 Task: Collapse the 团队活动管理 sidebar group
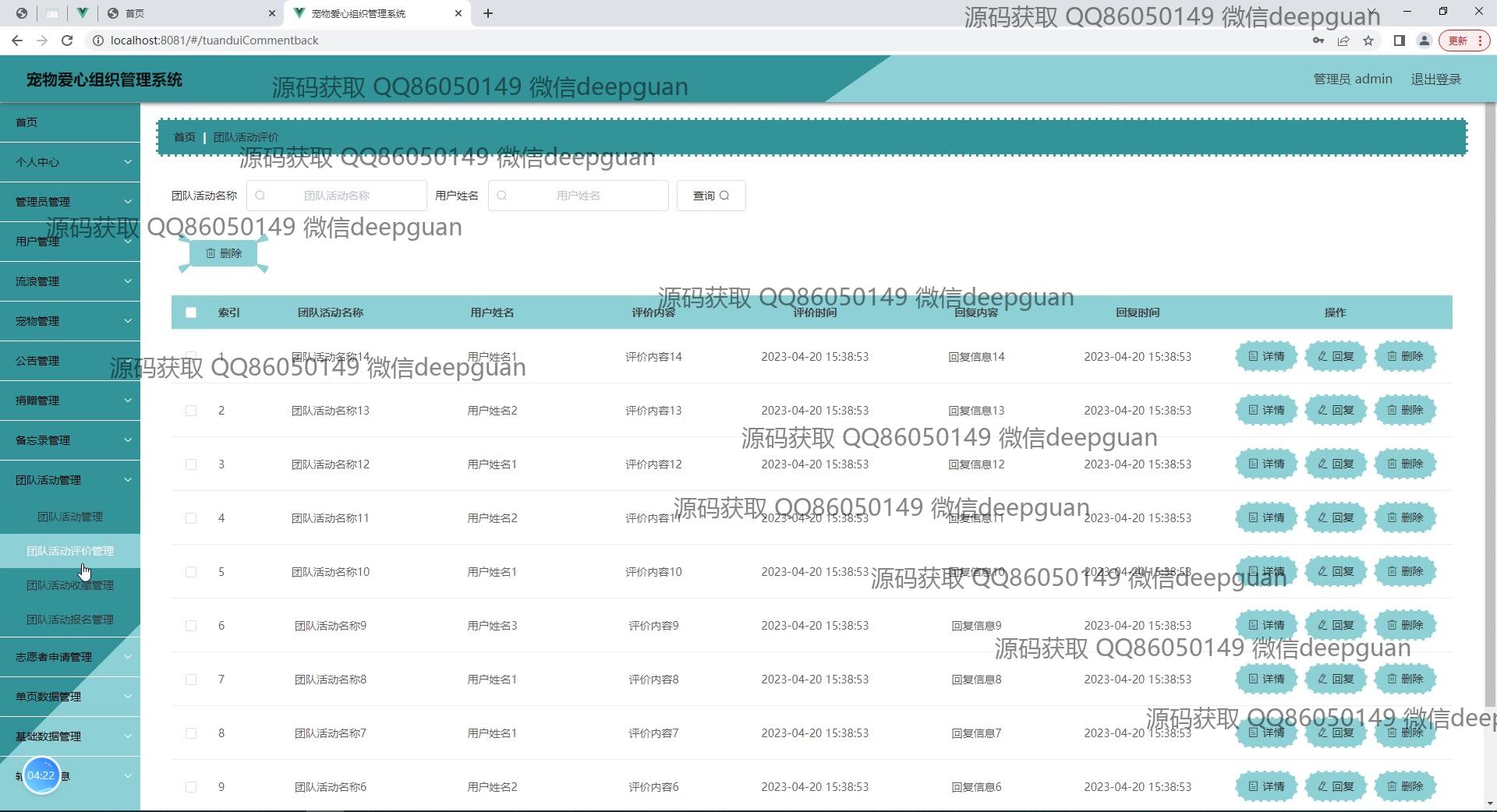point(70,480)
